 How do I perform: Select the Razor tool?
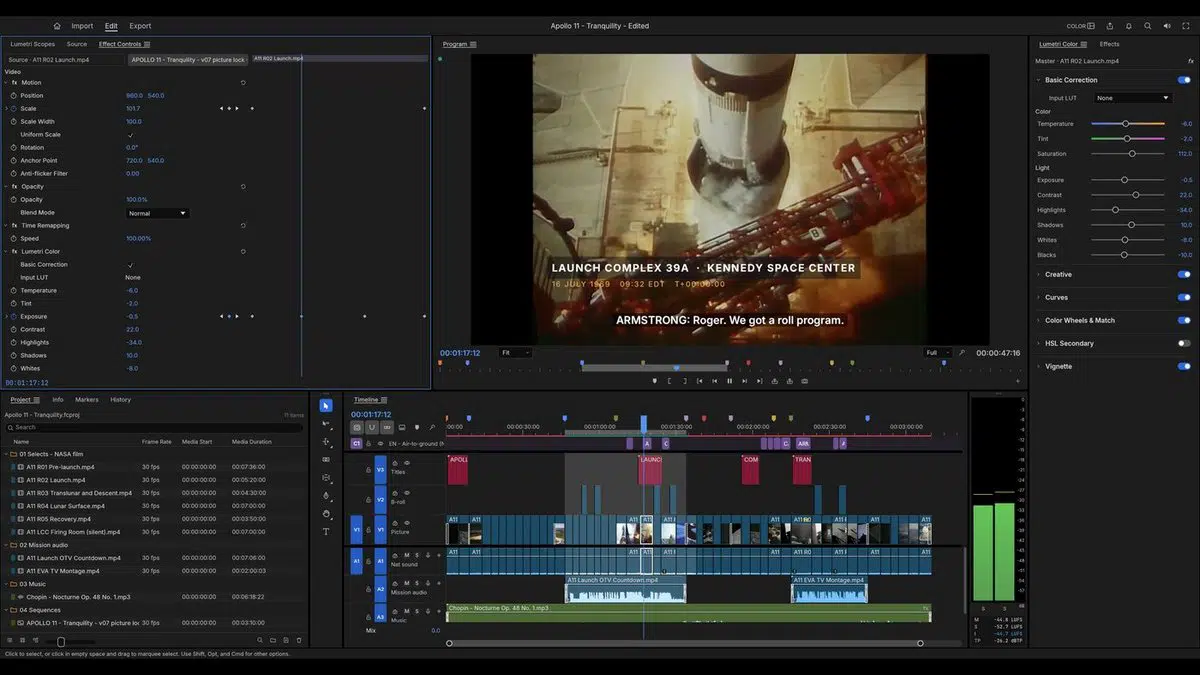(326, 459)
